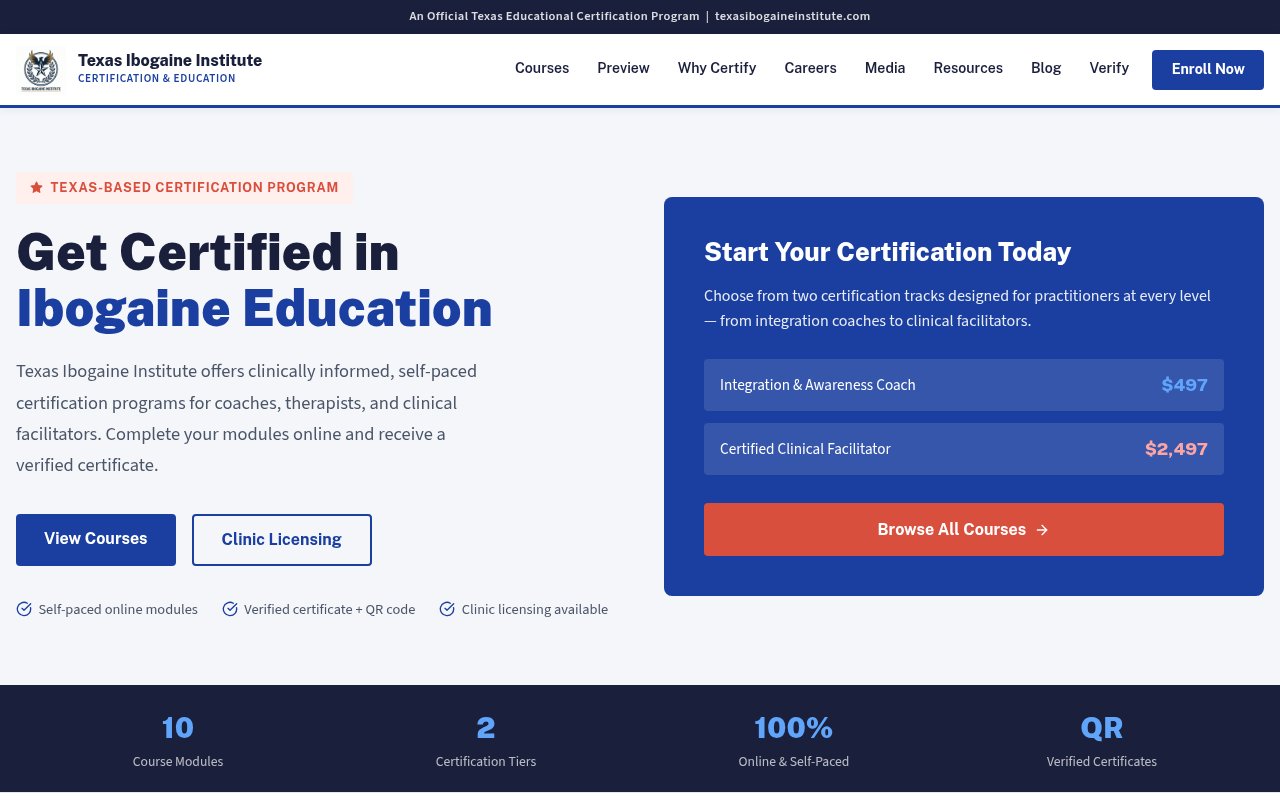Go to the Why Certify page

tap(717, 68)
